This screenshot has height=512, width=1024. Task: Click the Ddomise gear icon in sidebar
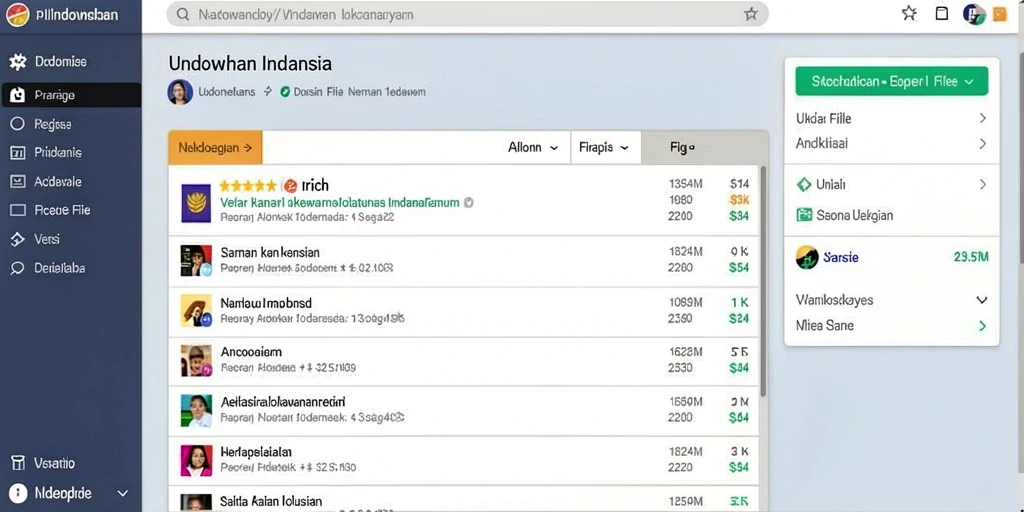point(18,62)
